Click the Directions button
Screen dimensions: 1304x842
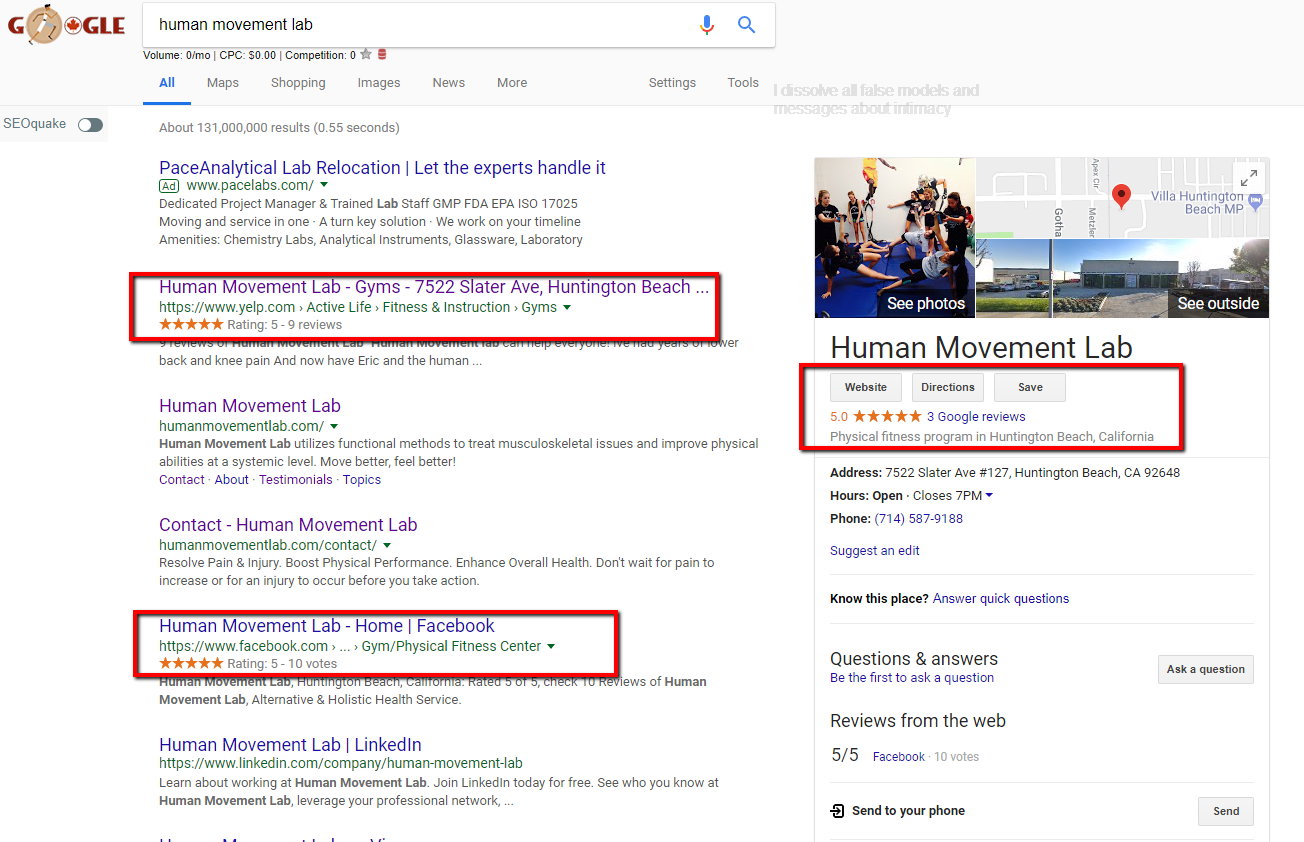tap(947, 387)
